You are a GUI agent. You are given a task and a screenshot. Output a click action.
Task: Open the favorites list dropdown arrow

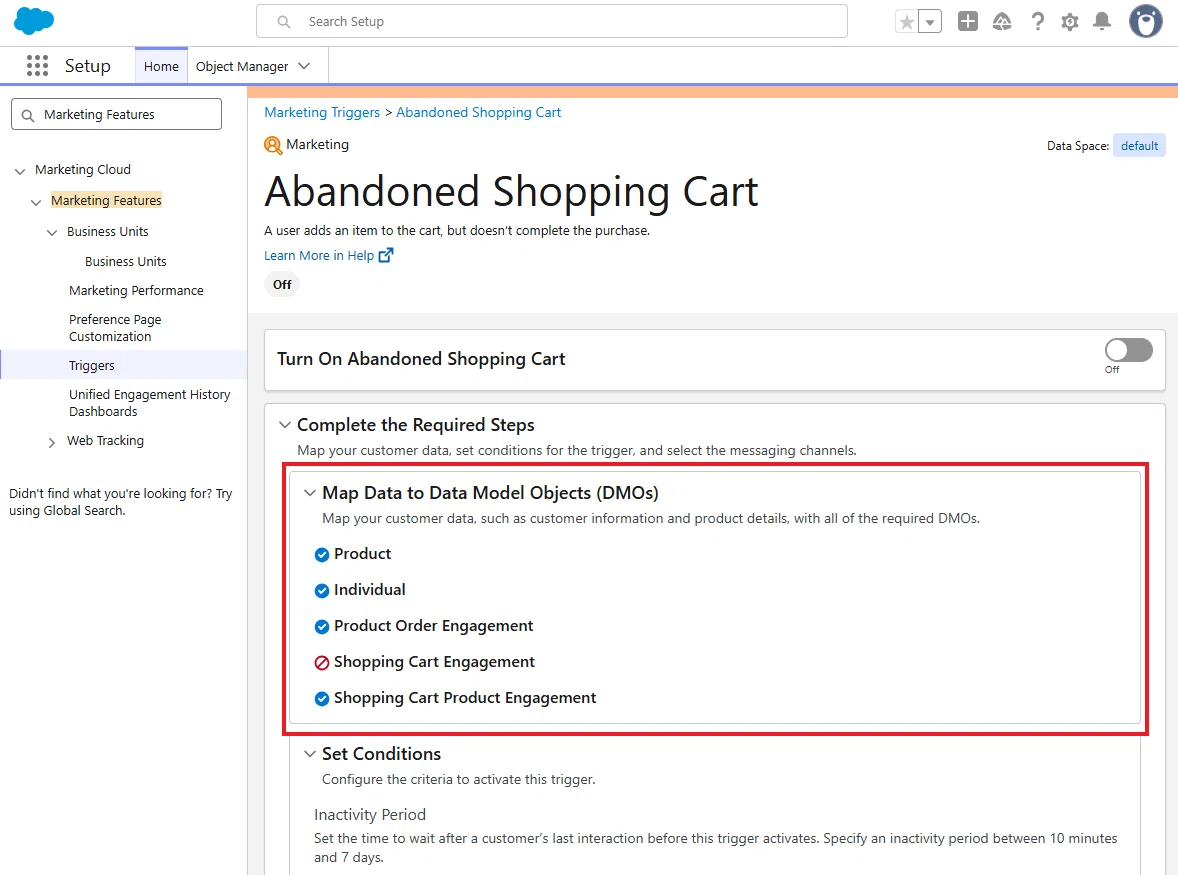point(930,22)
